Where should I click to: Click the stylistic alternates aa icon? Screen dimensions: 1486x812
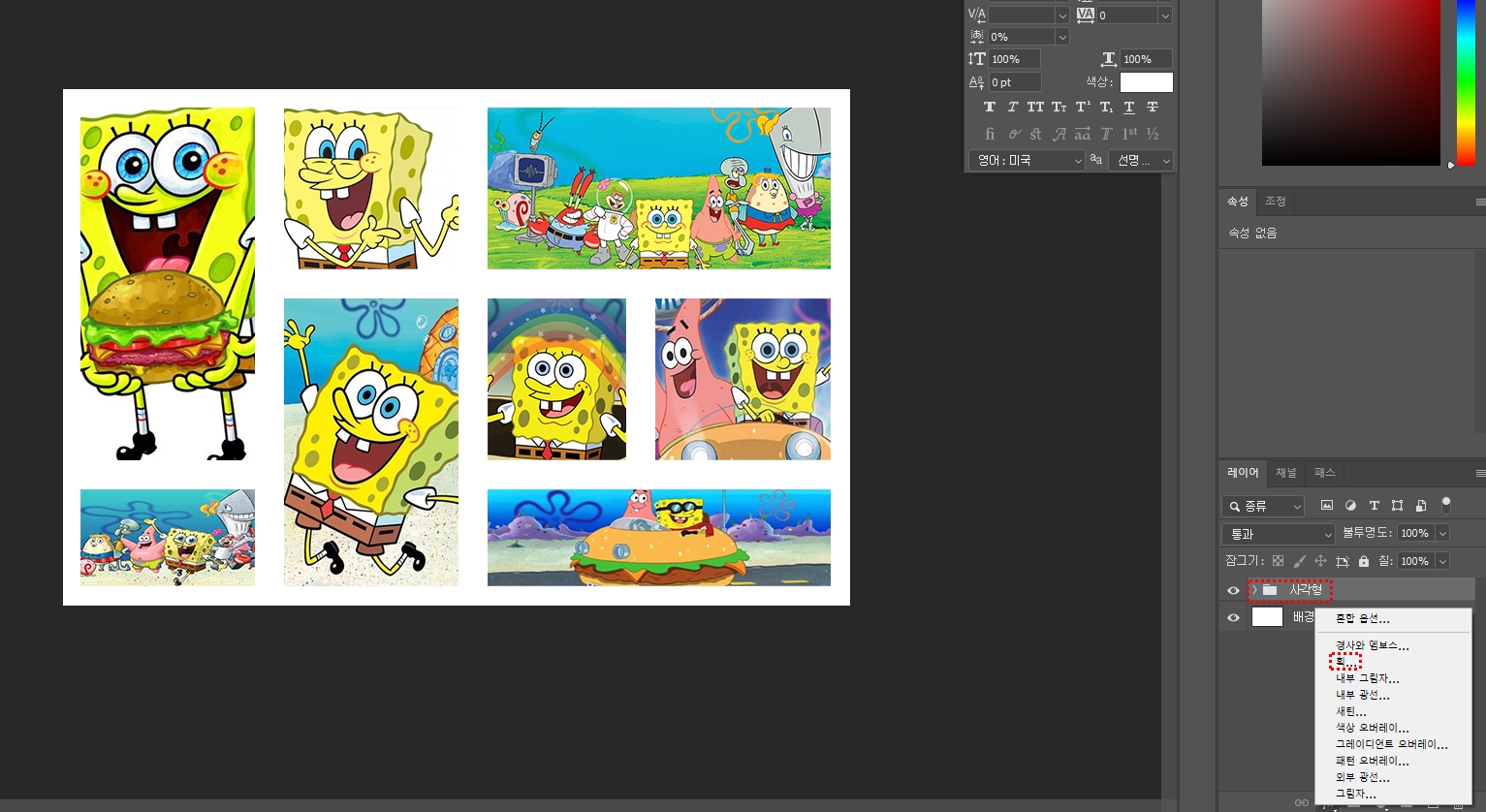click(1083, 134)
